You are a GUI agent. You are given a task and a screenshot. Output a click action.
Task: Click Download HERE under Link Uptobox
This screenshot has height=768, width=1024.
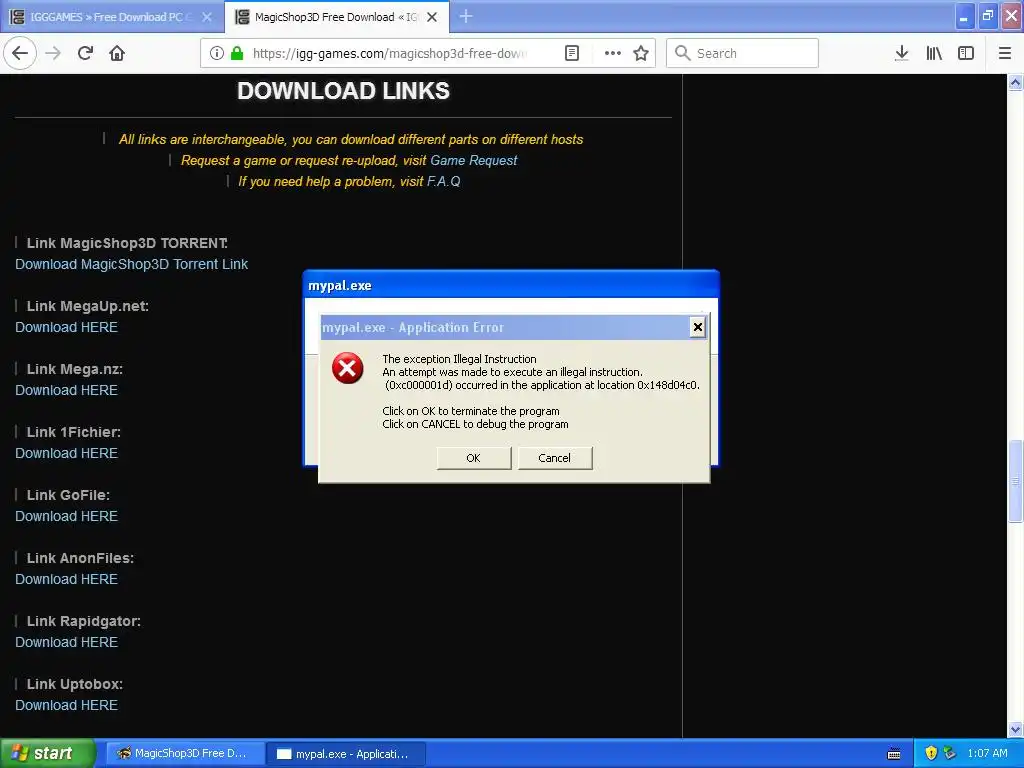tap(66, 705)
